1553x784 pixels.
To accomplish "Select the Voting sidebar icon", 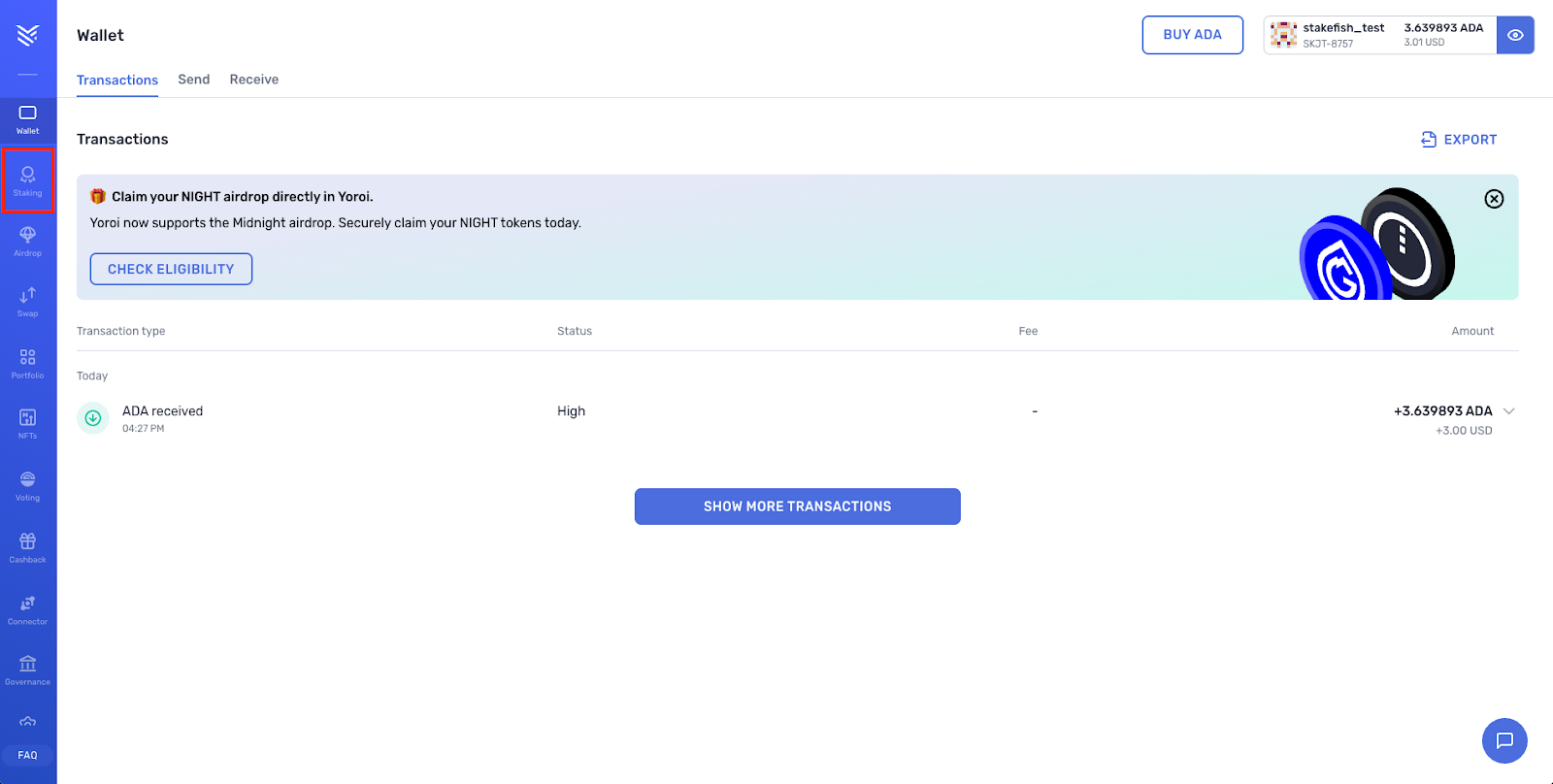I will click(x=27, y=485).
